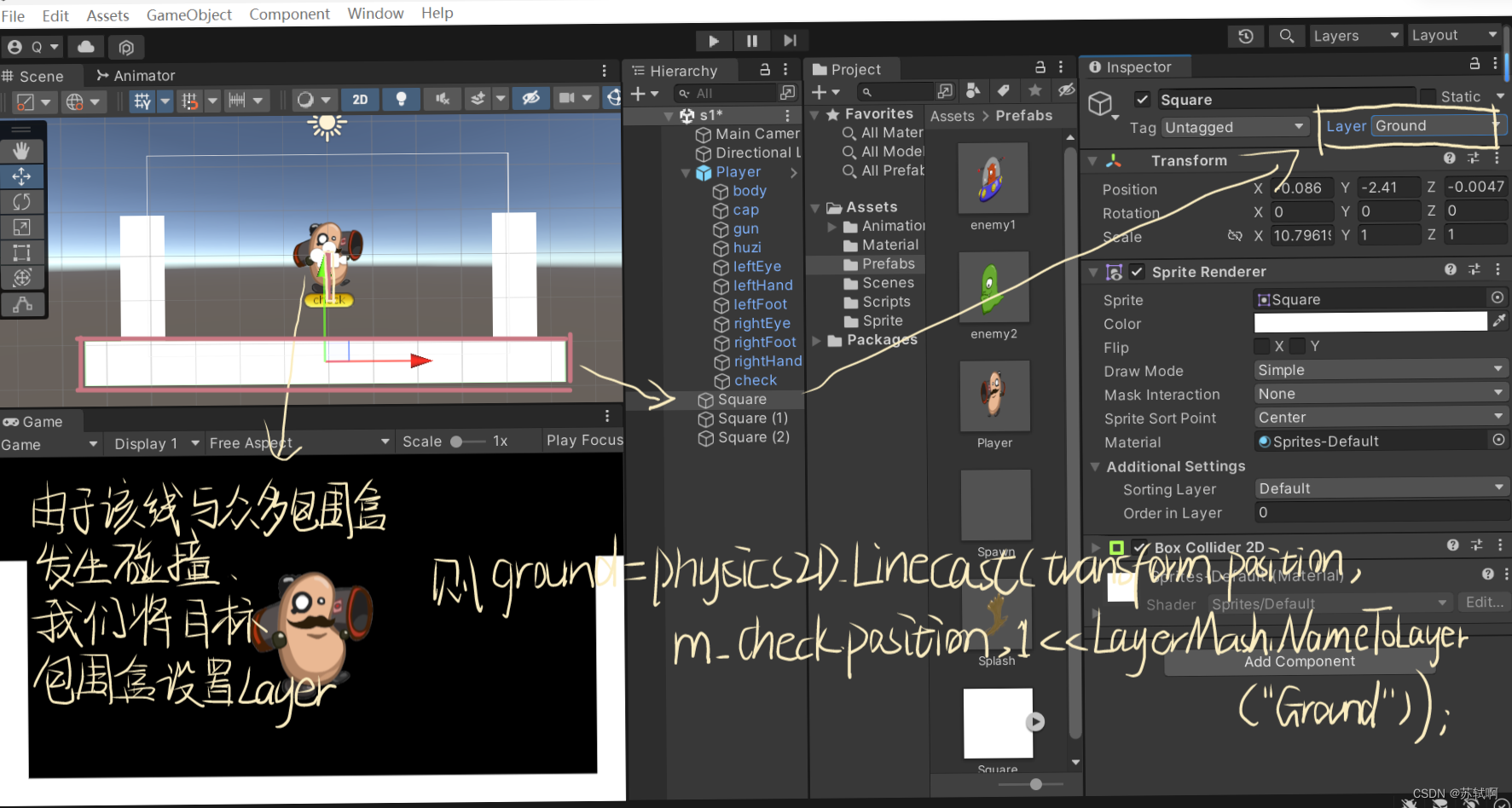Click the material Edit... button
Screen dimensions: 1512x808
click(x=1484, y=603)
